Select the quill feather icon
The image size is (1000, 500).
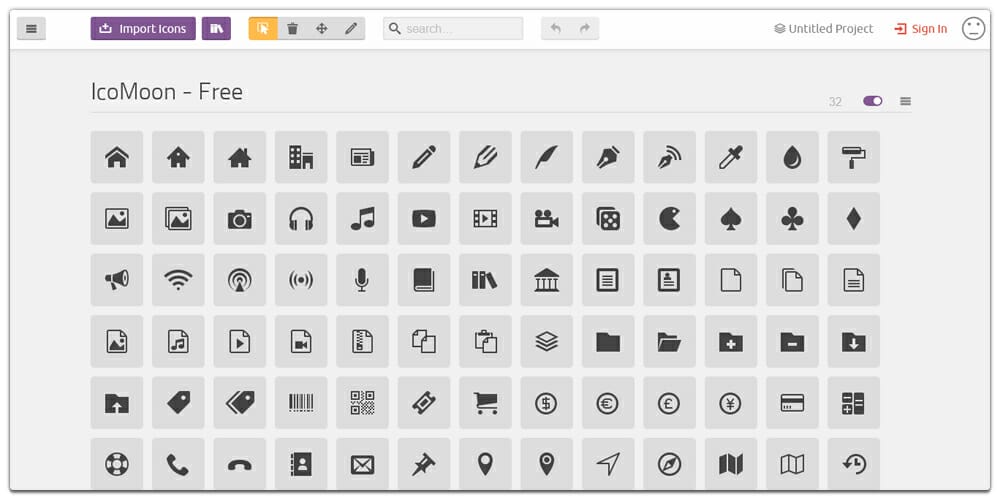coord(547,157)
